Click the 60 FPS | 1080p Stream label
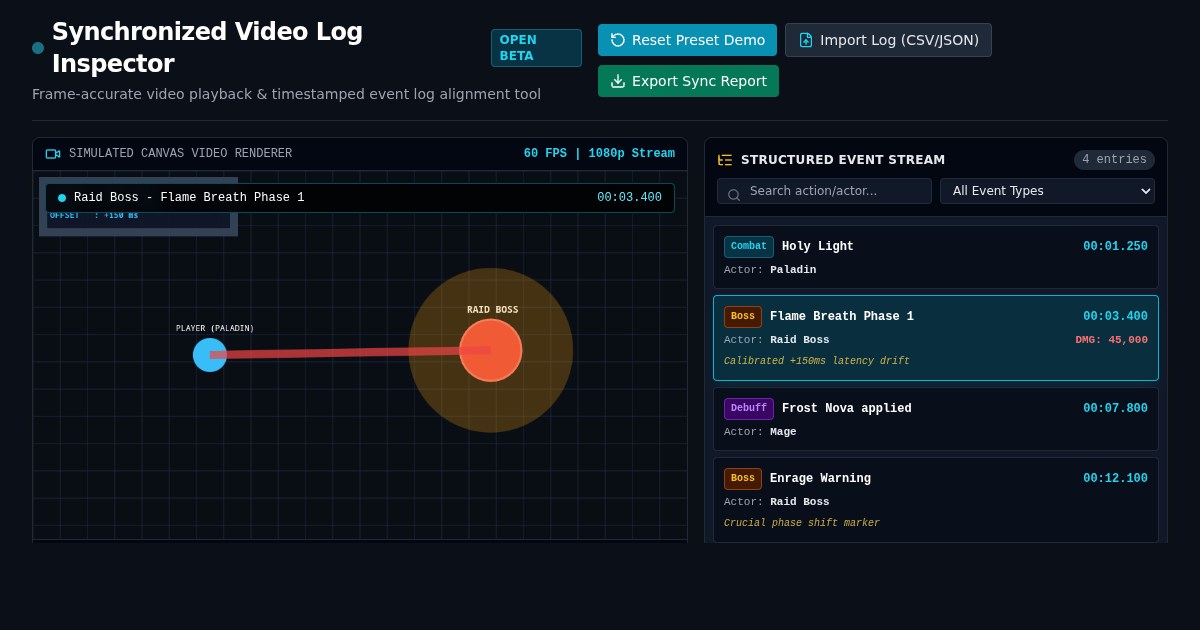 (x=599, y=154)
